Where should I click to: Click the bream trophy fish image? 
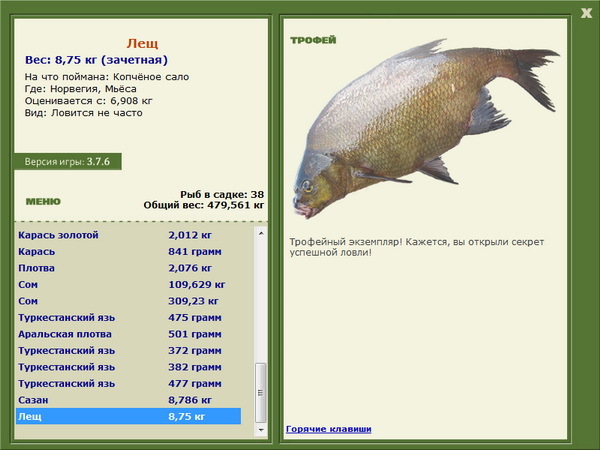(x=426, y=128)
